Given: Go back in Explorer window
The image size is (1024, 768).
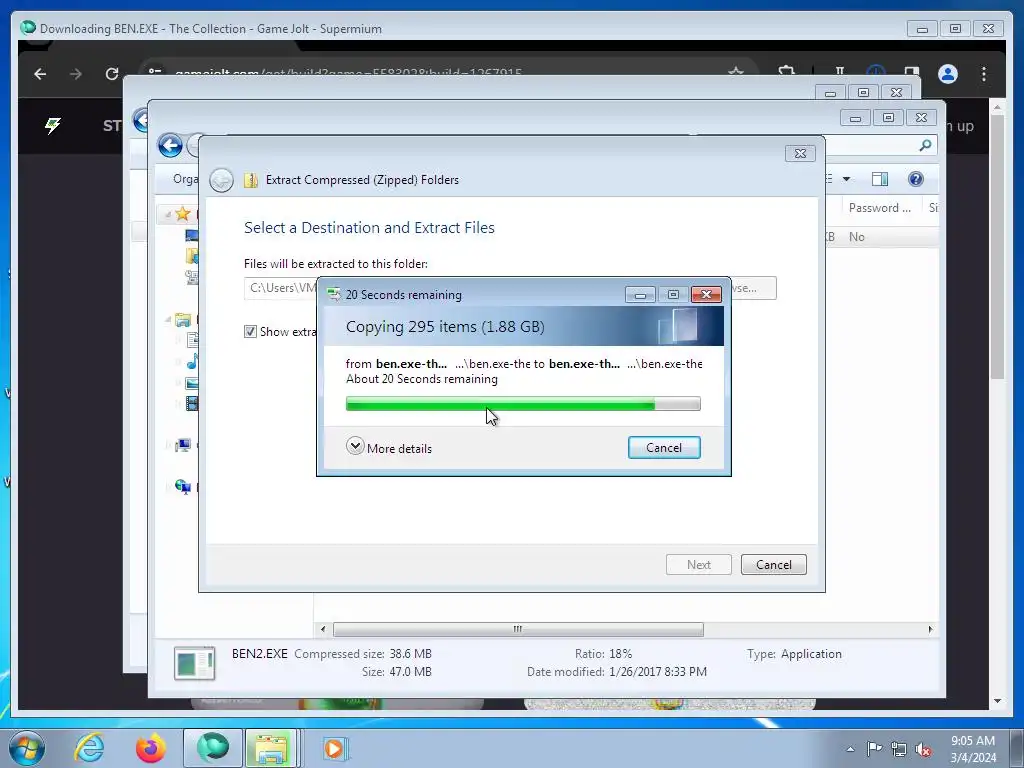Looking at the screenshot, I should [x=170, y=145].
